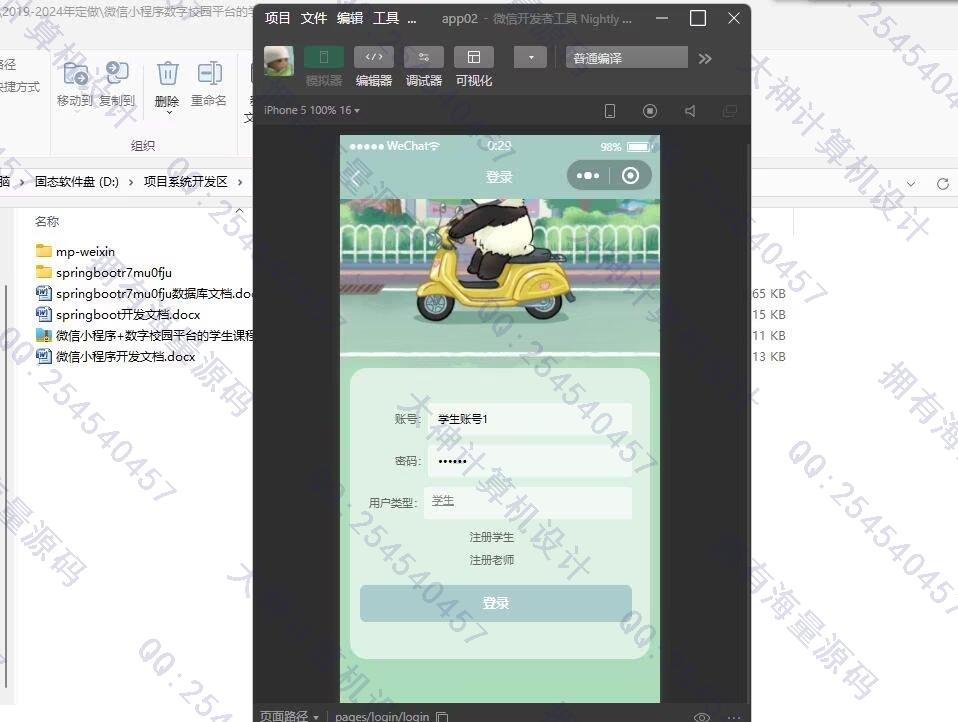Click the 注册学生 link
This screenshot has width=958, height=722.
(x=491, y=537)
